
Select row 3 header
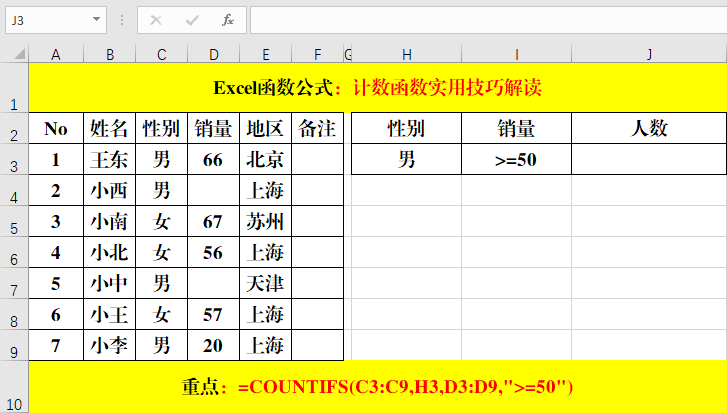pos(14,159)
